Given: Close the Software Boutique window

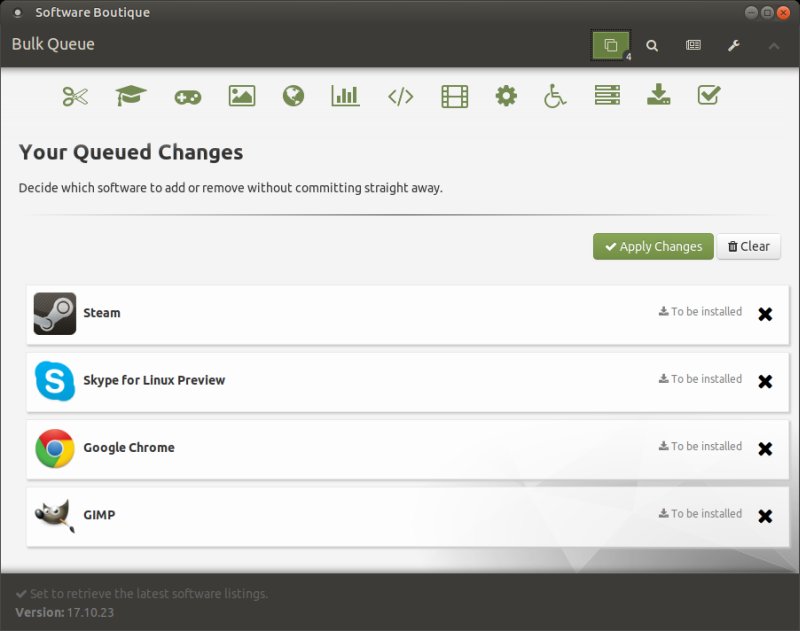Looking at the screenshot, I should tap(783, 13).
